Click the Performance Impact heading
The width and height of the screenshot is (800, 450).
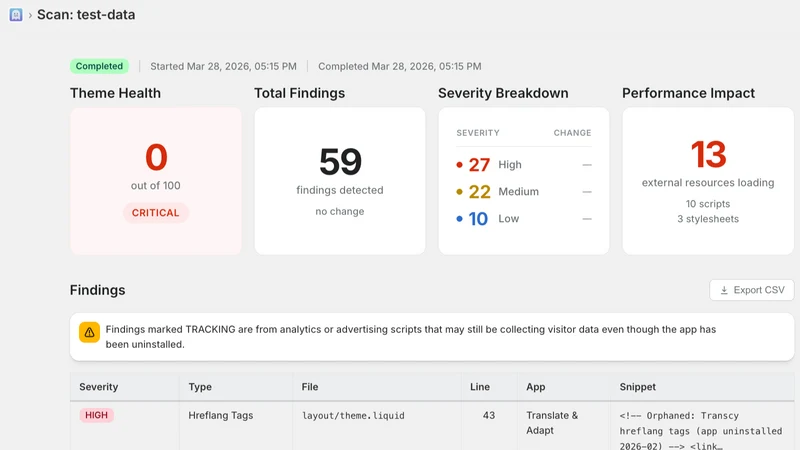click(x=688, y=93)
